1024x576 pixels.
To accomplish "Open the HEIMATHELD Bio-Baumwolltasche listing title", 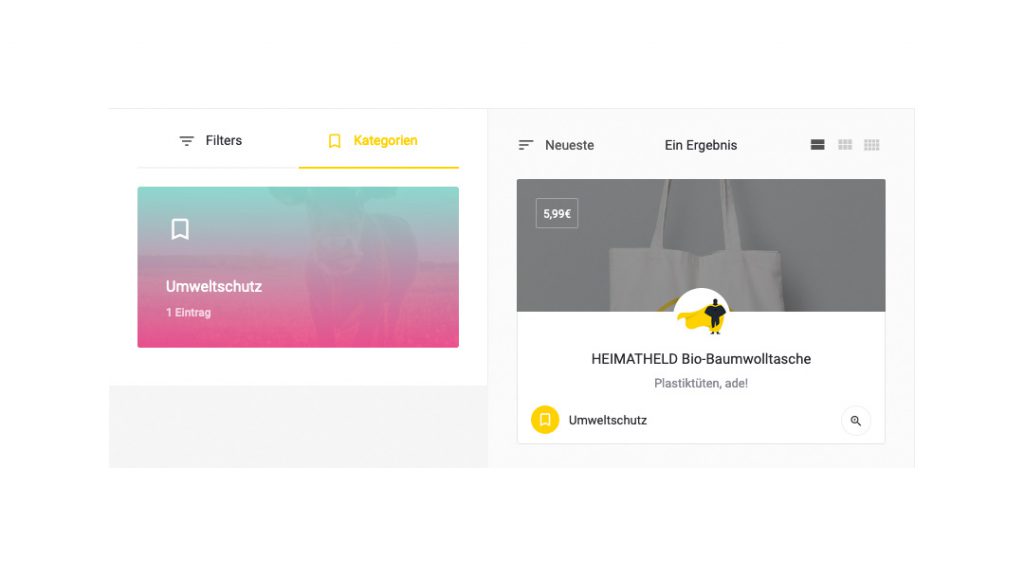I will click(x=701, y=359).
